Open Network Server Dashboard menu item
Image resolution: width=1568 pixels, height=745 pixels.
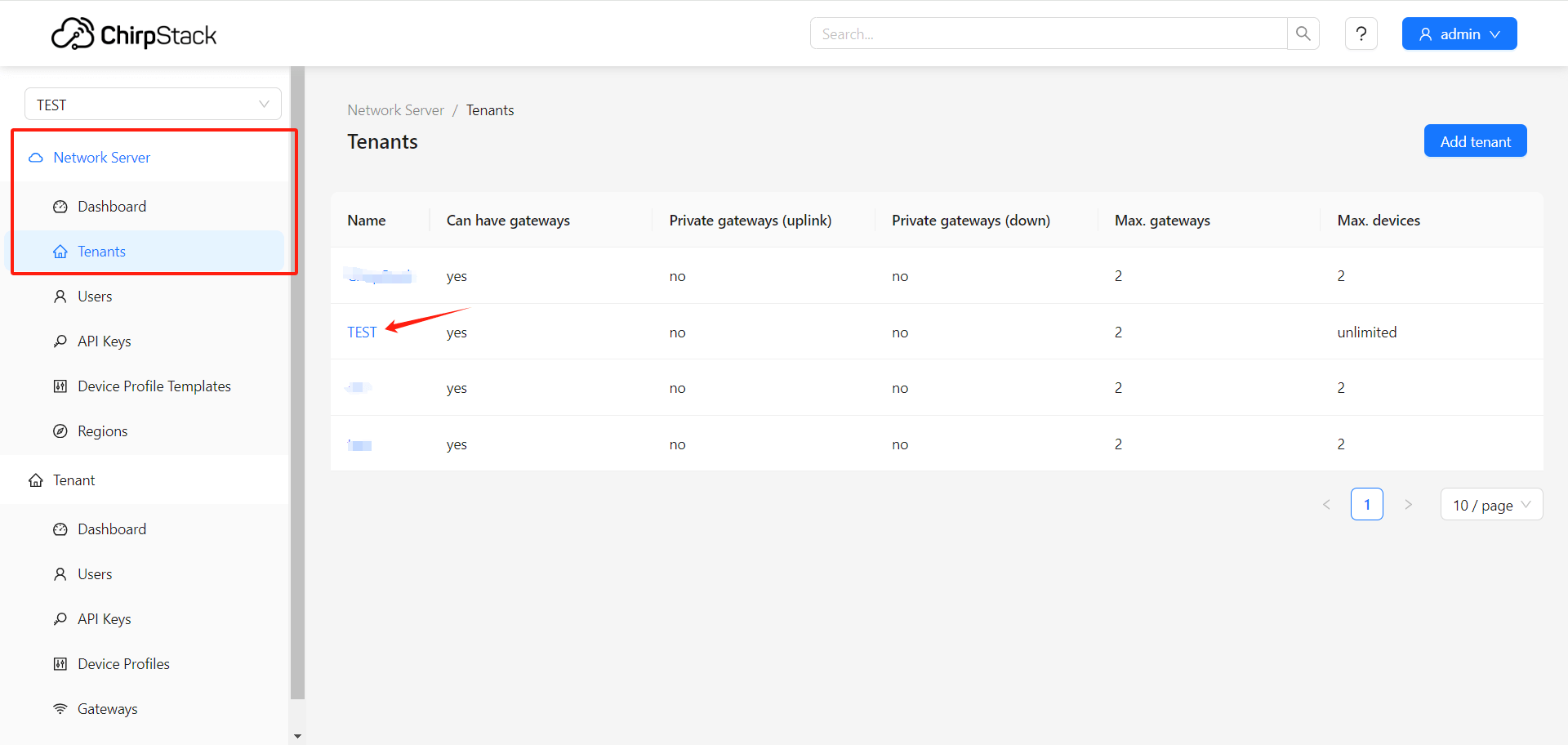(145, 207)
